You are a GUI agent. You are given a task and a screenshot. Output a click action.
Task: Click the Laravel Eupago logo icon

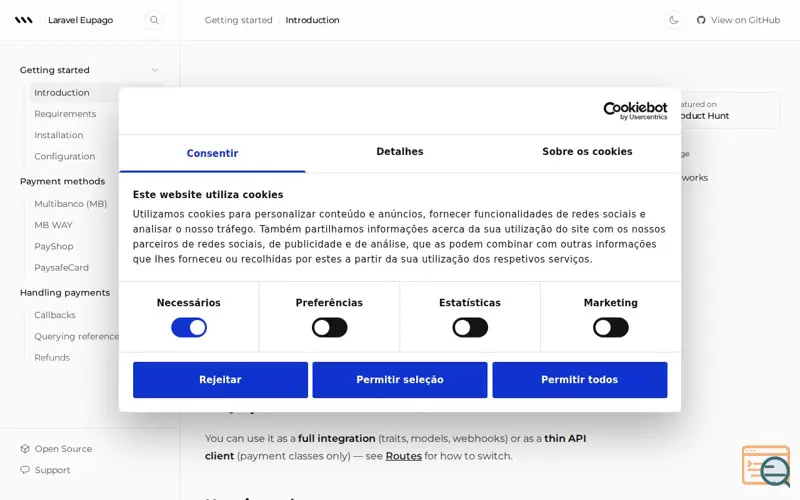click(x=23, y=20)
